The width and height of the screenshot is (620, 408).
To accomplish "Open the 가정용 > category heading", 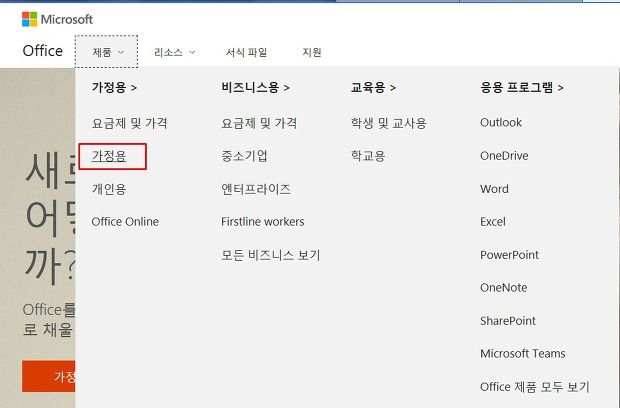I will 114,87.
